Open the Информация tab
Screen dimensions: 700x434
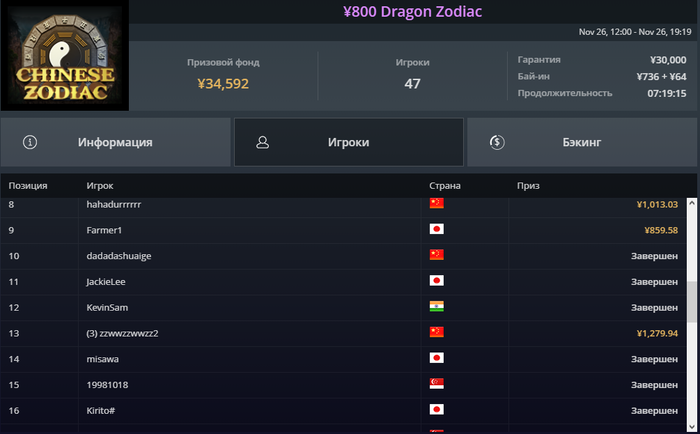coord(116,142)
